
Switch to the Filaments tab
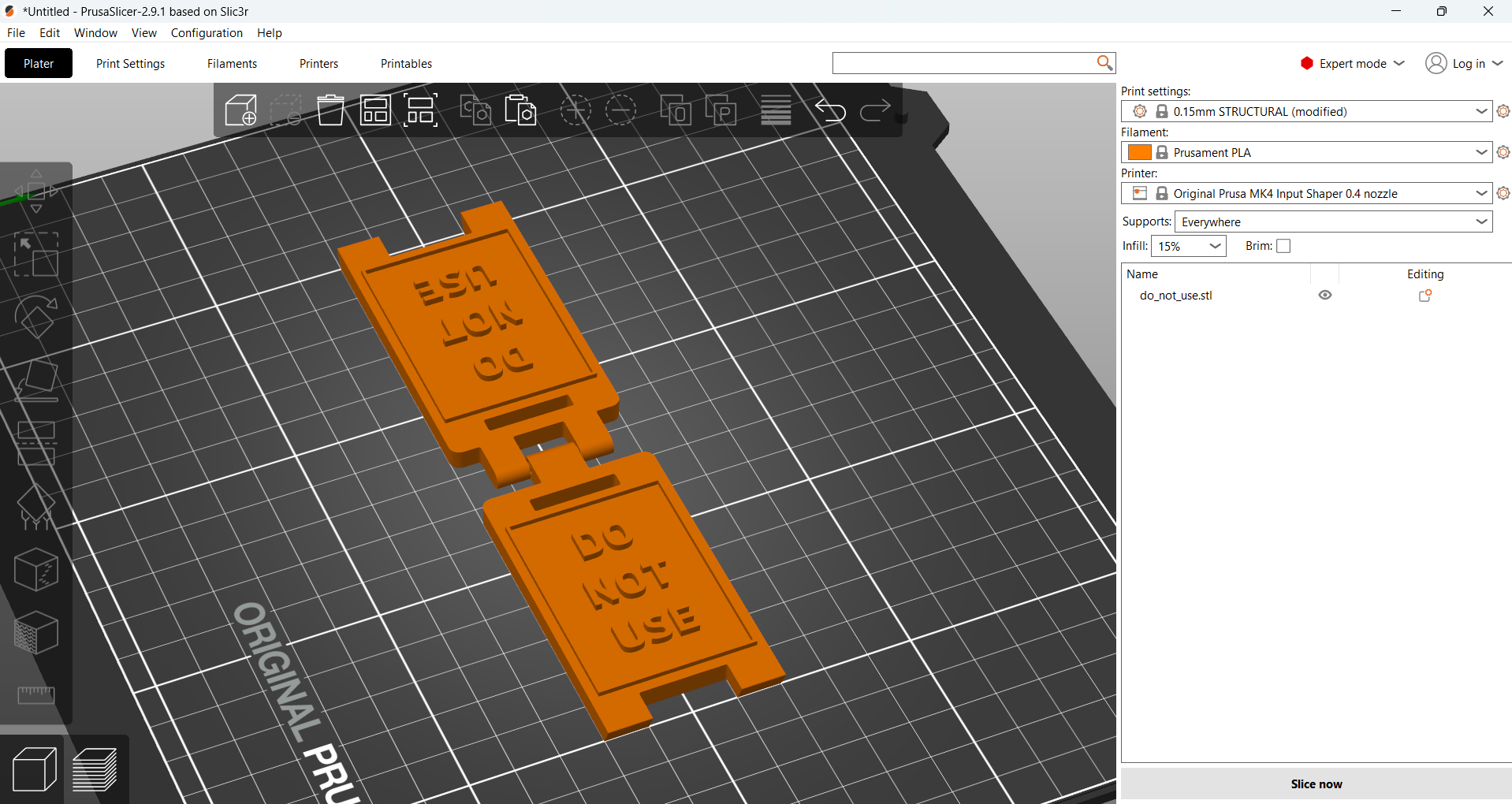point(232,63)
